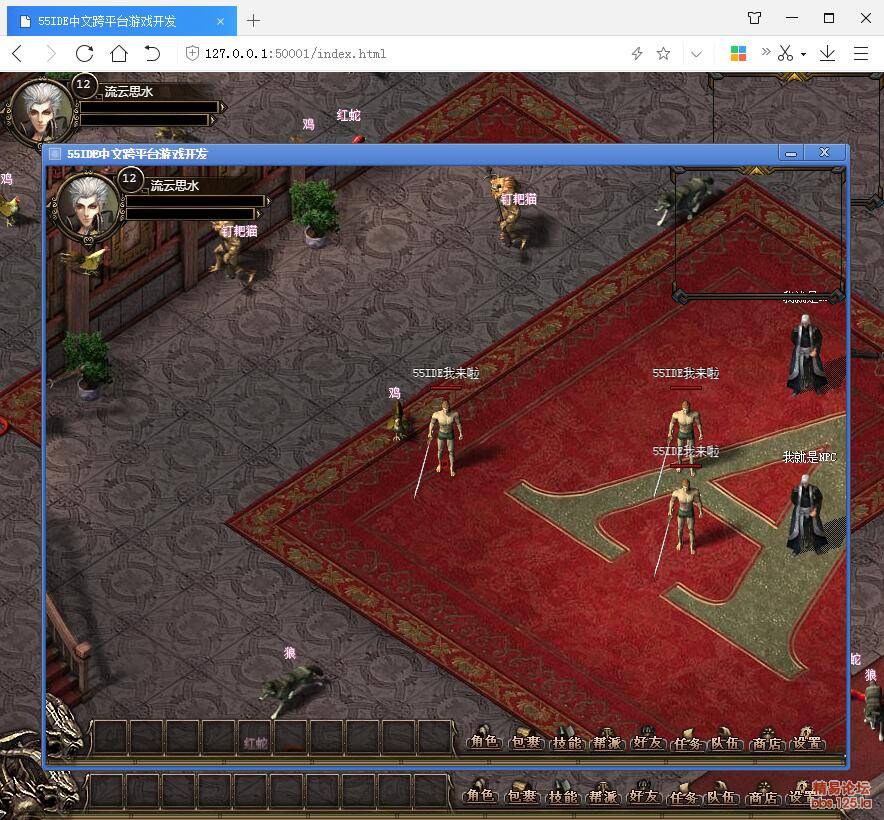This screenshot has height=820, width=884.
Task: Click 帮派 on the outer page bottom bar
Action: click(x=603, y=795)
